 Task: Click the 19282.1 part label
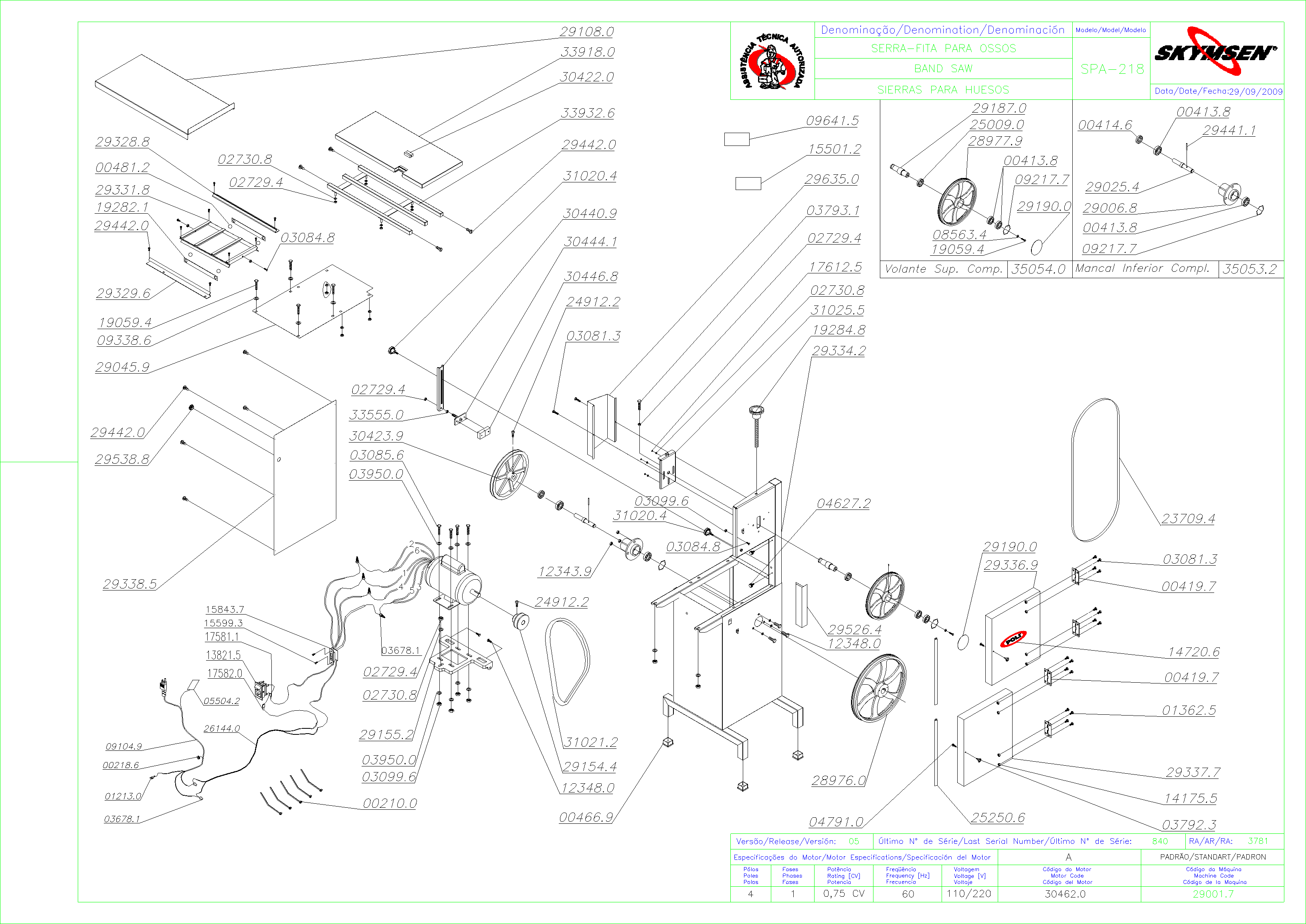click(x=122, y=207)
